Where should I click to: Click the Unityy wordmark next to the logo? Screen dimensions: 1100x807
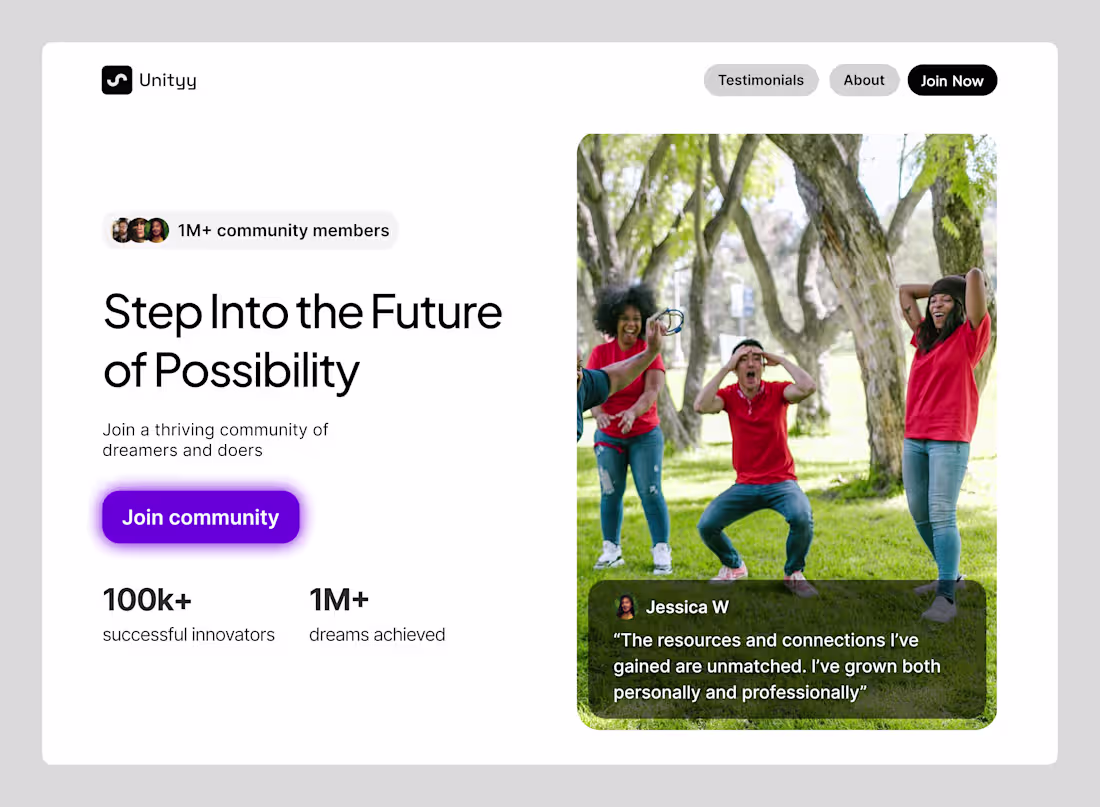point(168,80)
